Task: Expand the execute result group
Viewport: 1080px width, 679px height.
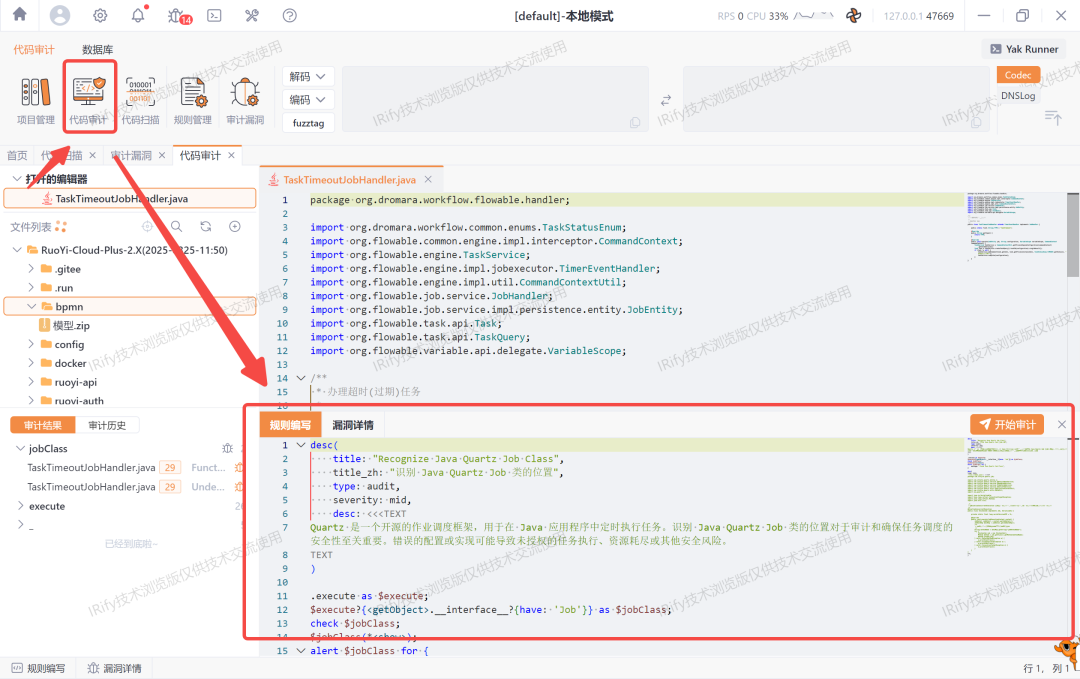Action: pos(20,505)
